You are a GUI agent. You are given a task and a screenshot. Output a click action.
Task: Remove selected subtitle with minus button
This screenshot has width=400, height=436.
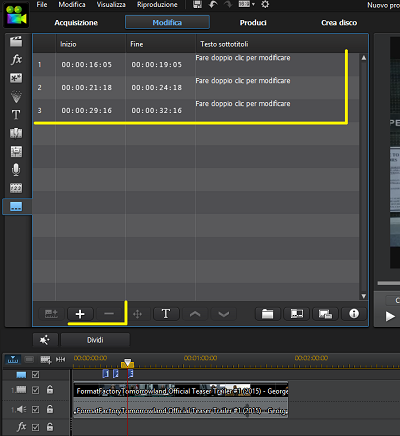point(109,314)
